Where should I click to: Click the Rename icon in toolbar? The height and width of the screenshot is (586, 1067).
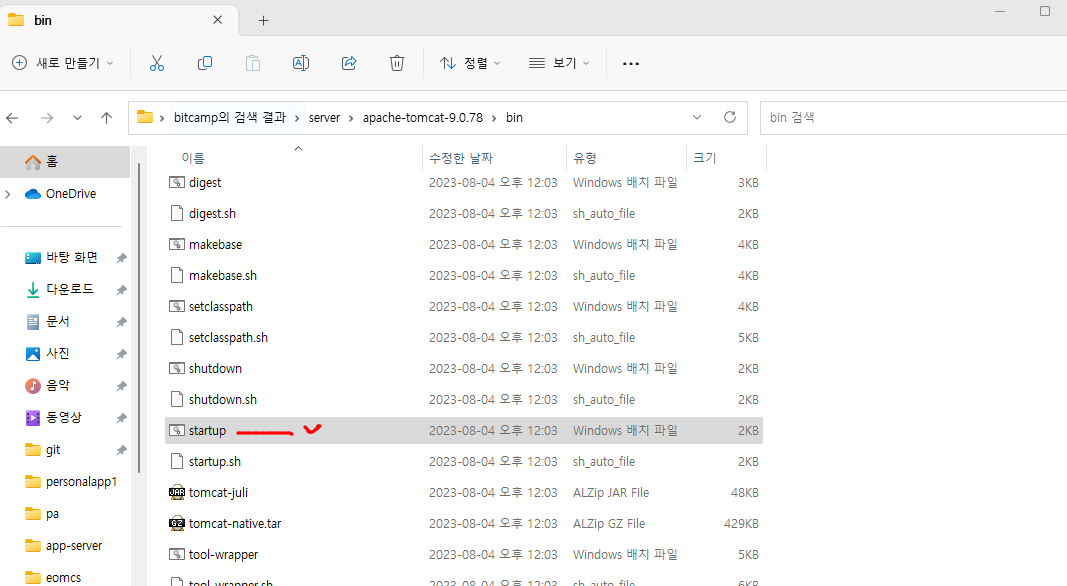[x=301, y=63]
